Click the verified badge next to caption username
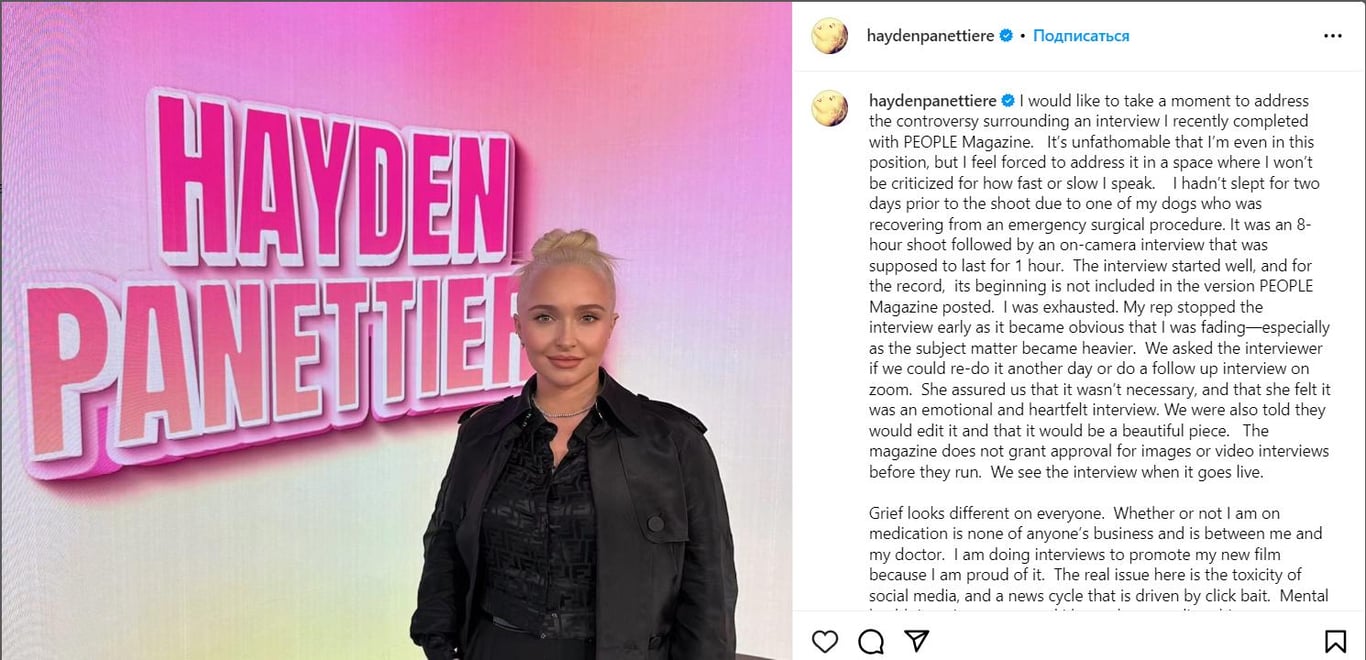Image resolution: width=1366 pixels, height=660 pixels. (1008, 101)
